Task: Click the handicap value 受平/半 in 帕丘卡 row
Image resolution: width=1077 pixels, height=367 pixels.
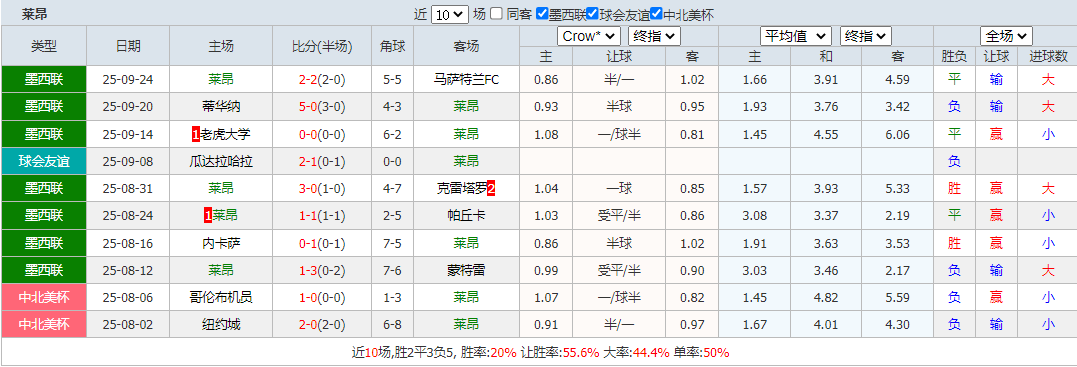Action: click(619, 216)
